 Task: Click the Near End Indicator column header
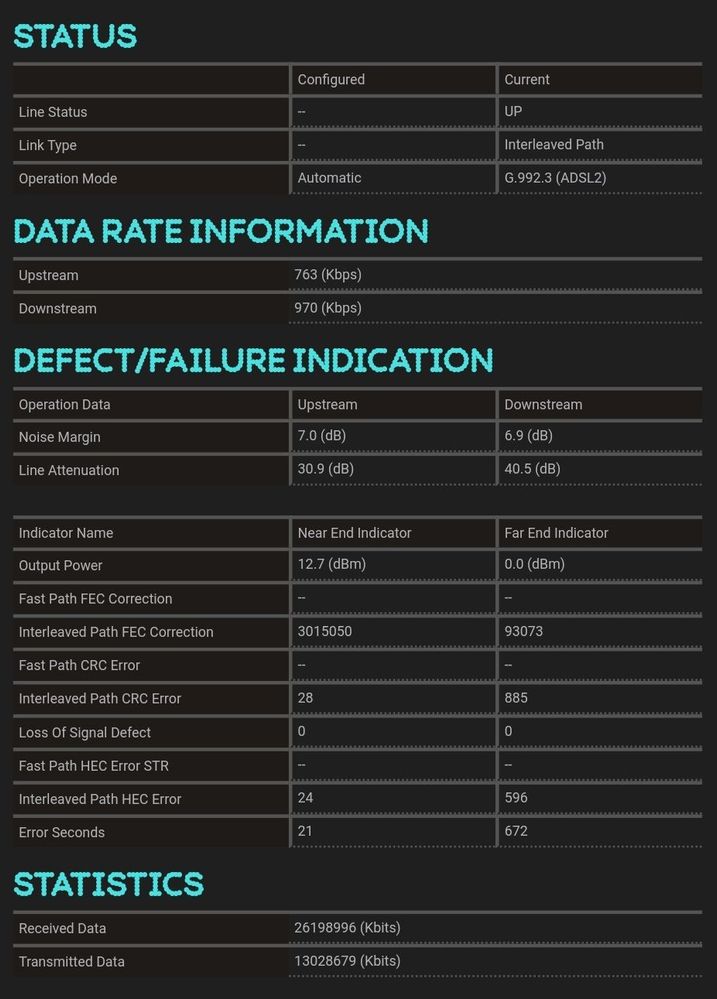pyautogui.click(x=354, y=533)
